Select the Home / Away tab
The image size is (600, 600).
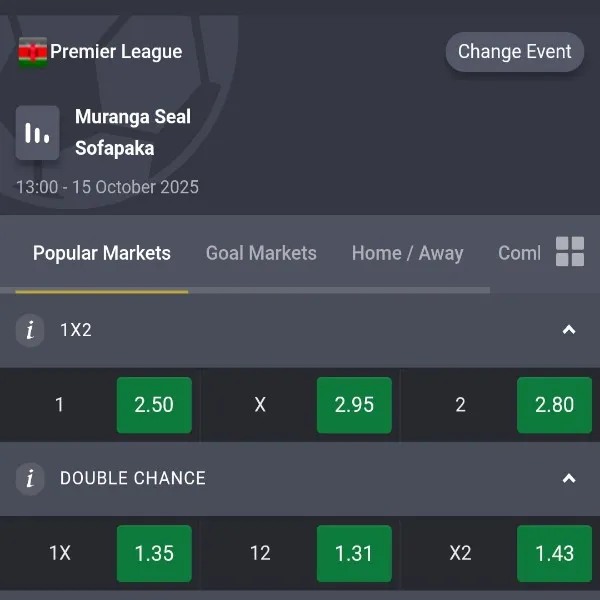407,254
